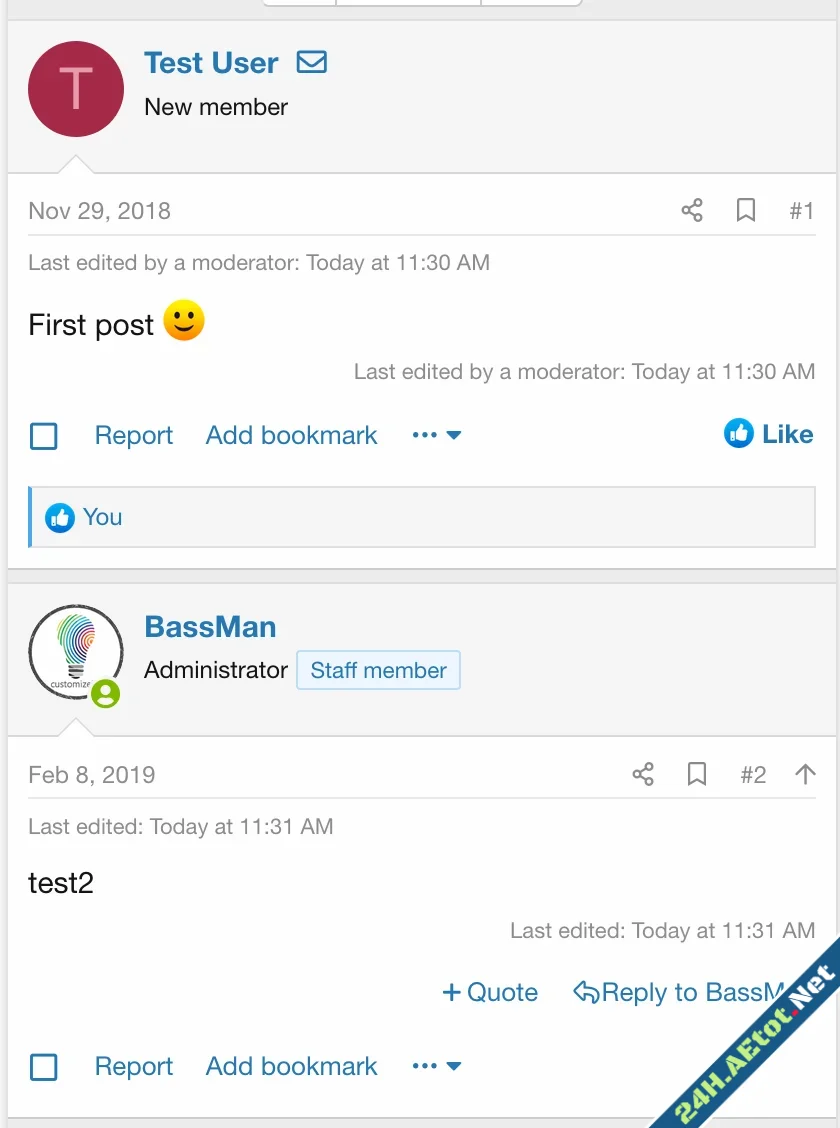Click the share icon on post #2

643,775
